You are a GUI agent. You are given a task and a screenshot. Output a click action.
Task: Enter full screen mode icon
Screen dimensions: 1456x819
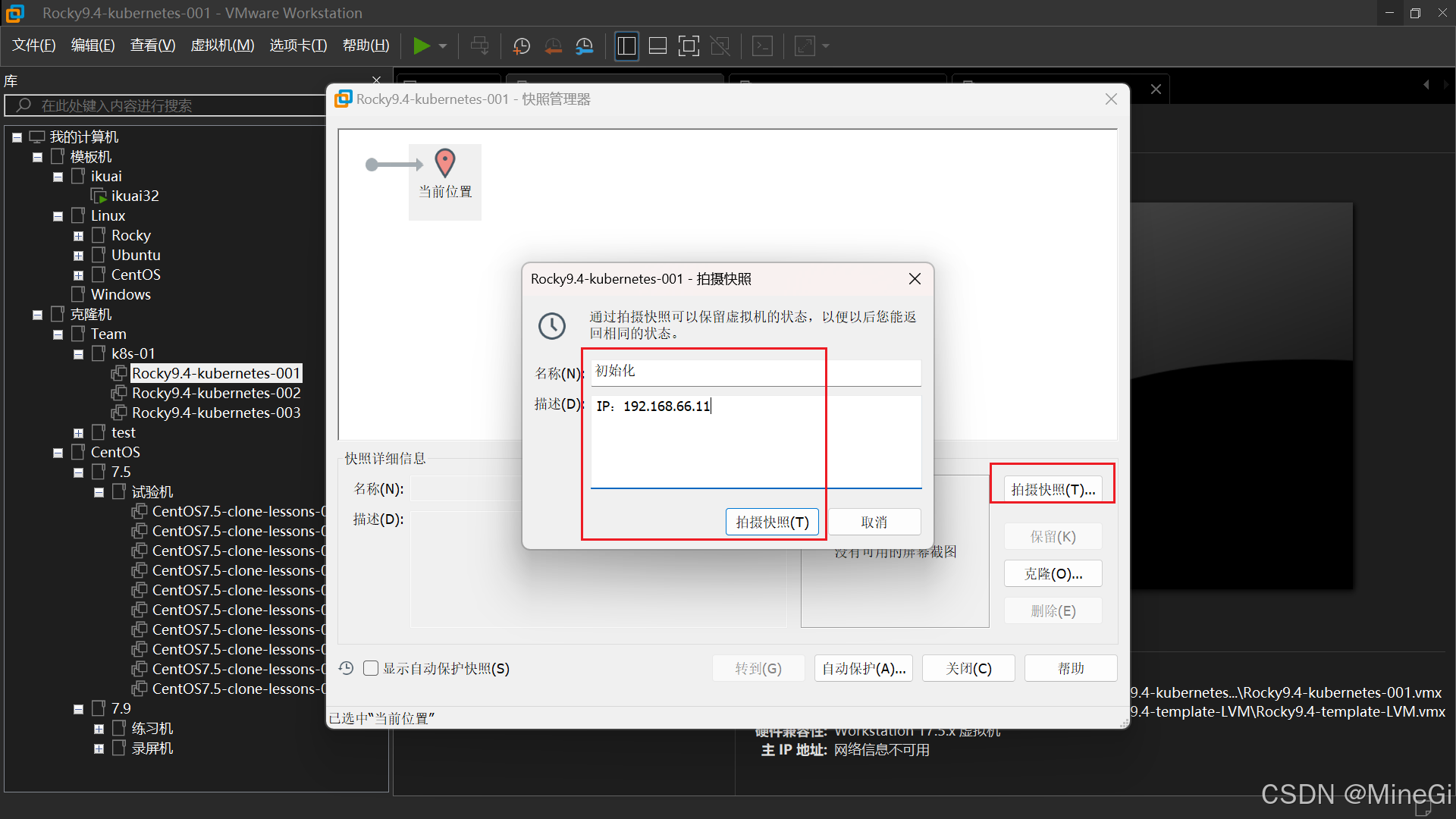[x=689, y=46]
